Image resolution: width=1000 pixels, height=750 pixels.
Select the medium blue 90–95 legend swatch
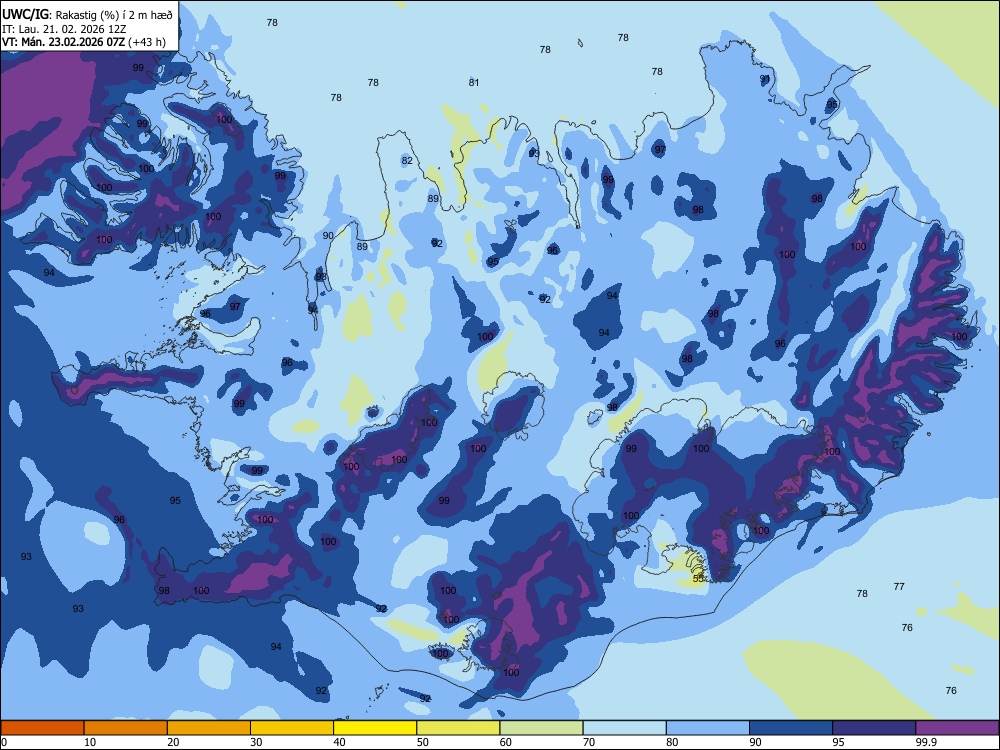coord(791,728)
